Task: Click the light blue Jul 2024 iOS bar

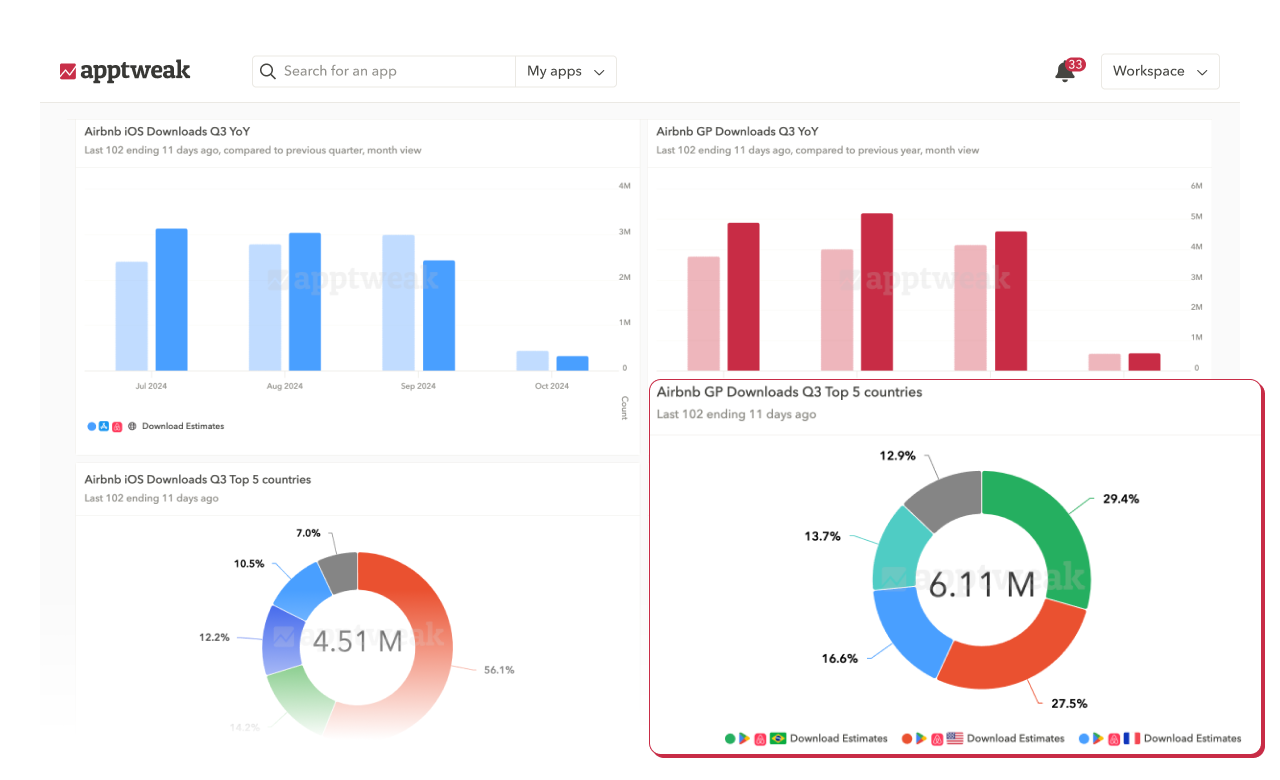Action: (131, 316)
